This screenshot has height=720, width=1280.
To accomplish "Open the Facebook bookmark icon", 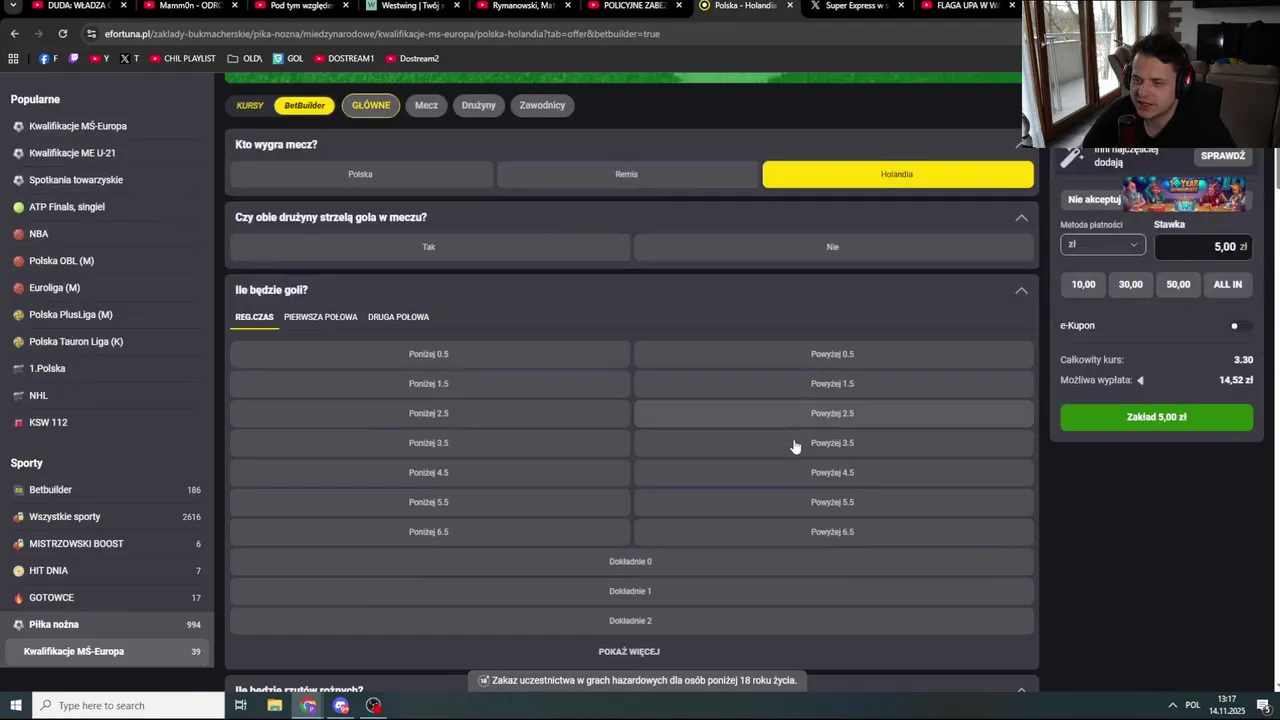I will tap(44, 59).
